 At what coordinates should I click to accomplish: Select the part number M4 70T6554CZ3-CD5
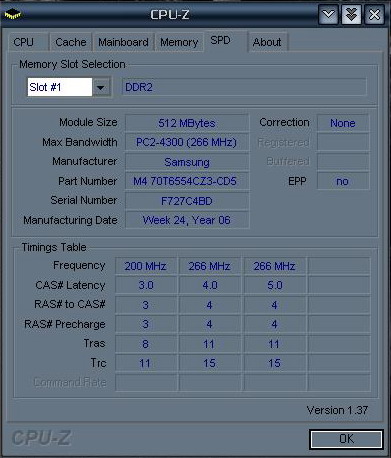[187, 181]
